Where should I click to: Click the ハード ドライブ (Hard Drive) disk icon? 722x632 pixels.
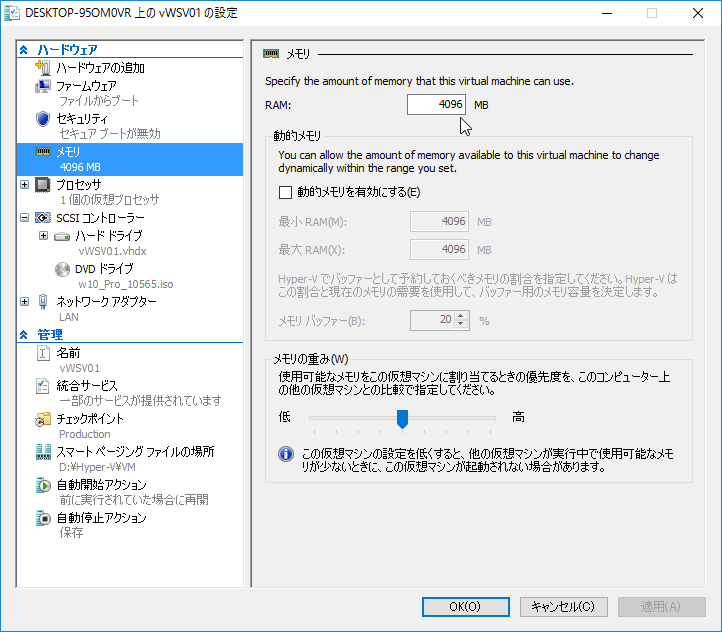point(62,237)
